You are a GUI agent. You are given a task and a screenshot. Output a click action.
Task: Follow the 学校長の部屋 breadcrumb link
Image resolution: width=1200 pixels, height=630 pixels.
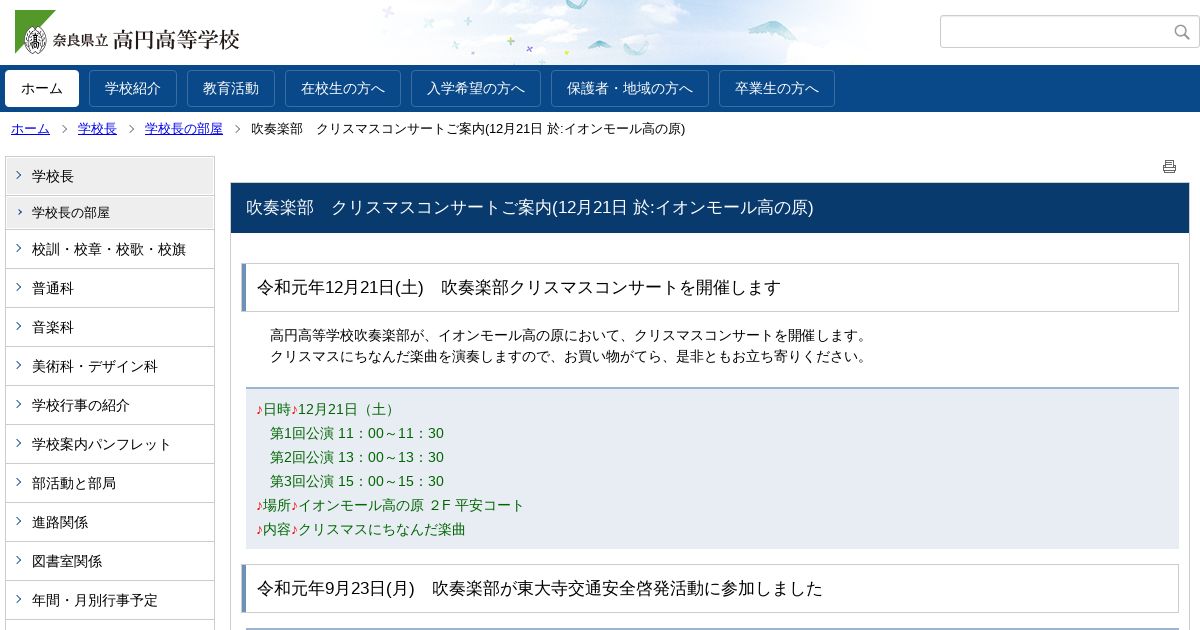click(184, 129)
